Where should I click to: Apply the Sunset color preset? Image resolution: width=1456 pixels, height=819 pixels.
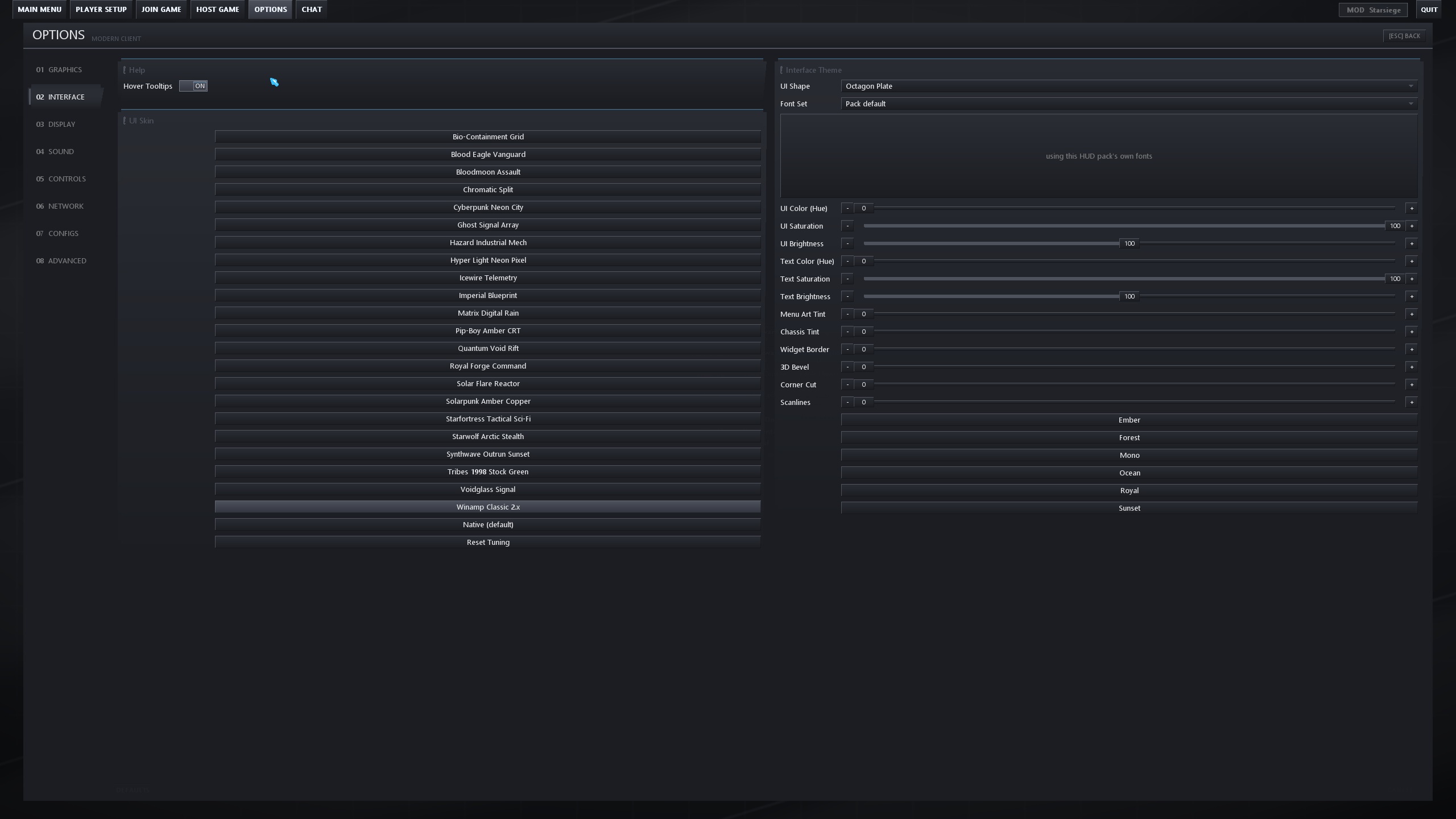(1129, 508)
